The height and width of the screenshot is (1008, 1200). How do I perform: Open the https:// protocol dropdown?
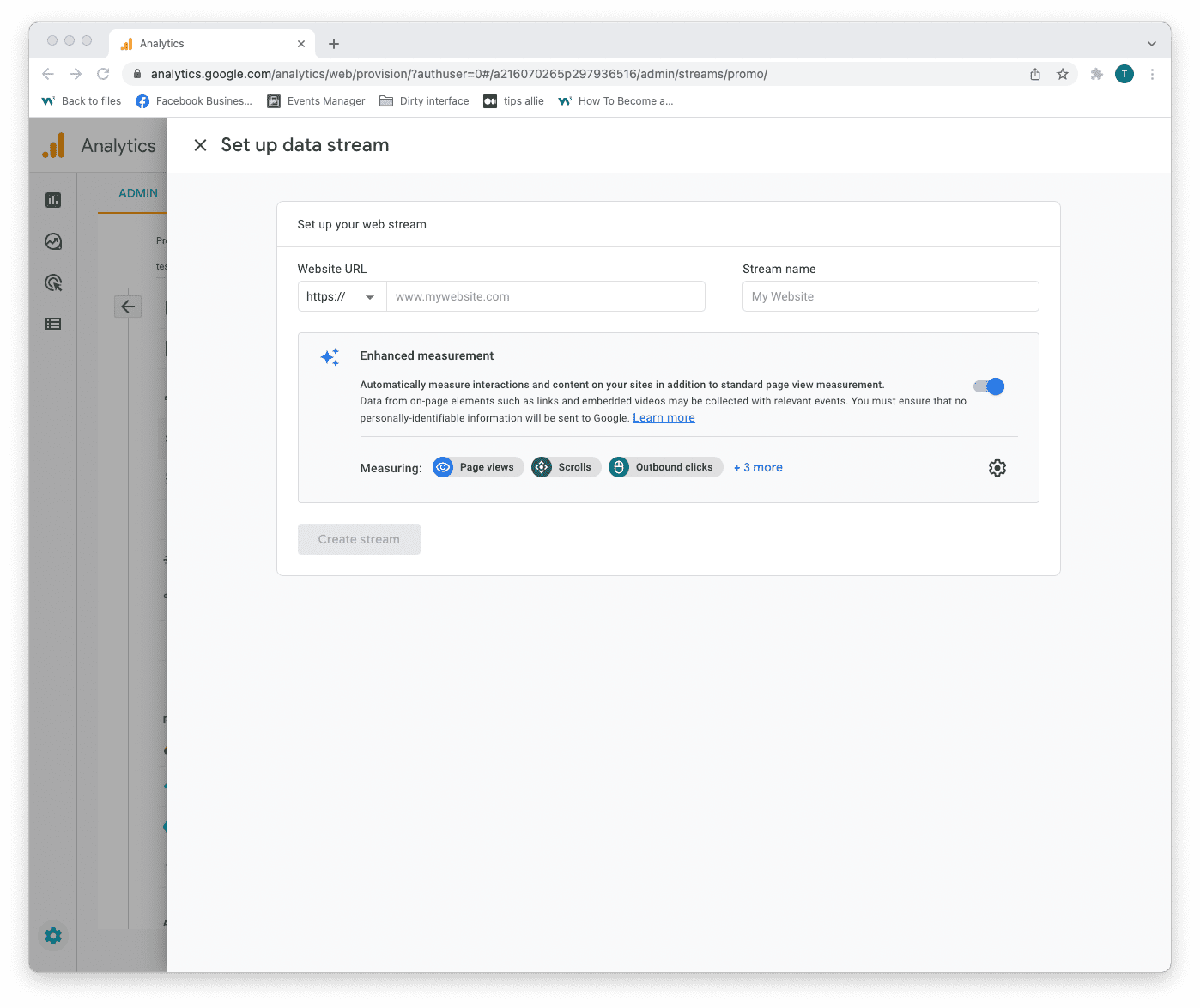tap(342, 296)
